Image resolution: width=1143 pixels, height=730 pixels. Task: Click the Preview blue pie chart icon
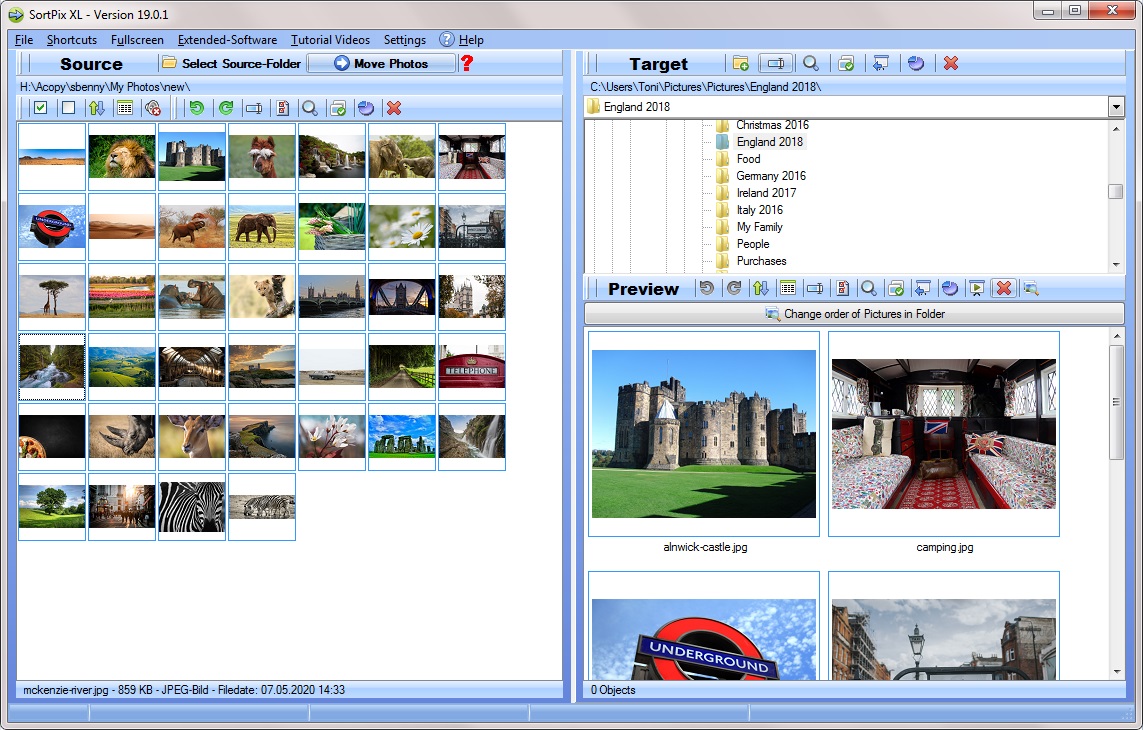coord(950,289)
